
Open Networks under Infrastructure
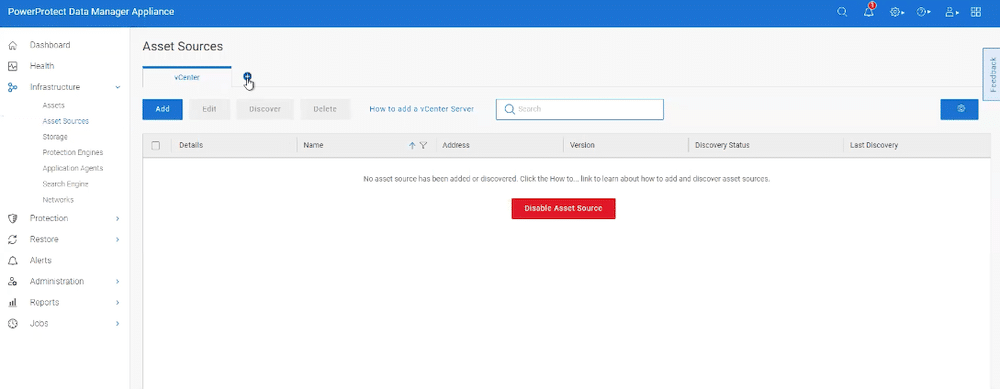pyautogui.click(x=58, y=200)
